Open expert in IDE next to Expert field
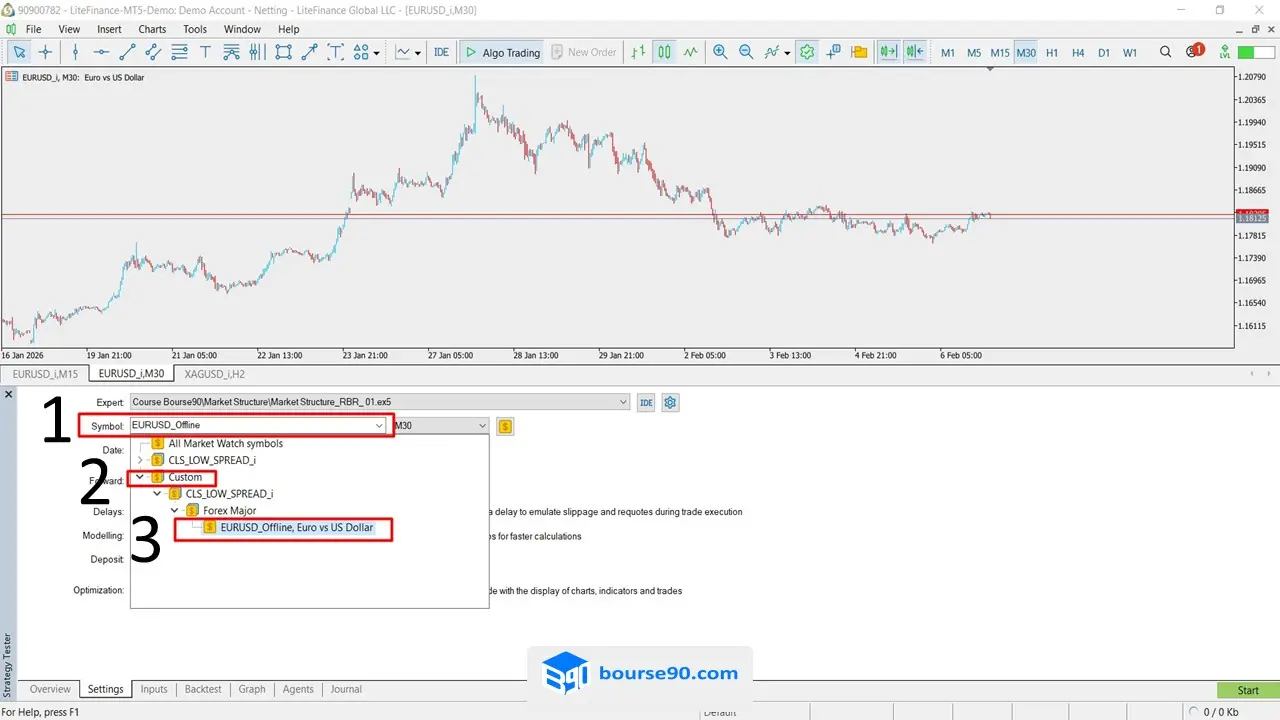The width and height of the screenshot is (1280, 720). point(646,402)
